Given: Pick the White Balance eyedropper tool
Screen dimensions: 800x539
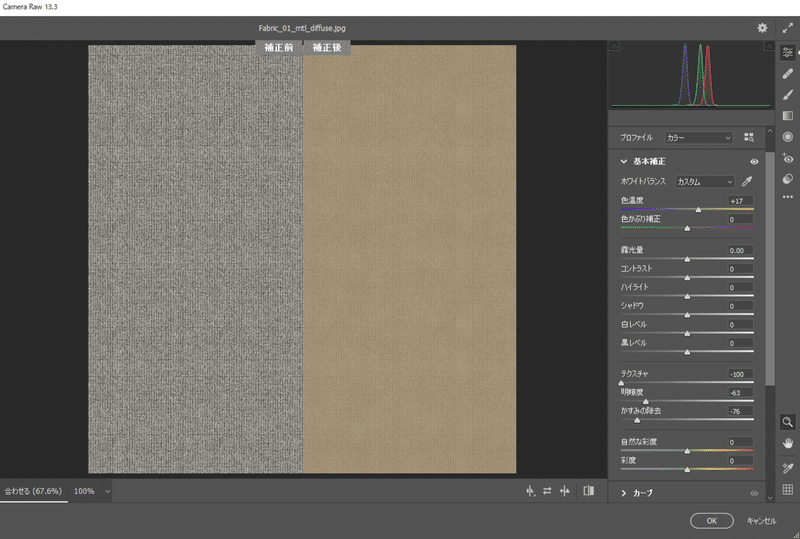Looking at the screenshot, I should [x=747, y=181].
